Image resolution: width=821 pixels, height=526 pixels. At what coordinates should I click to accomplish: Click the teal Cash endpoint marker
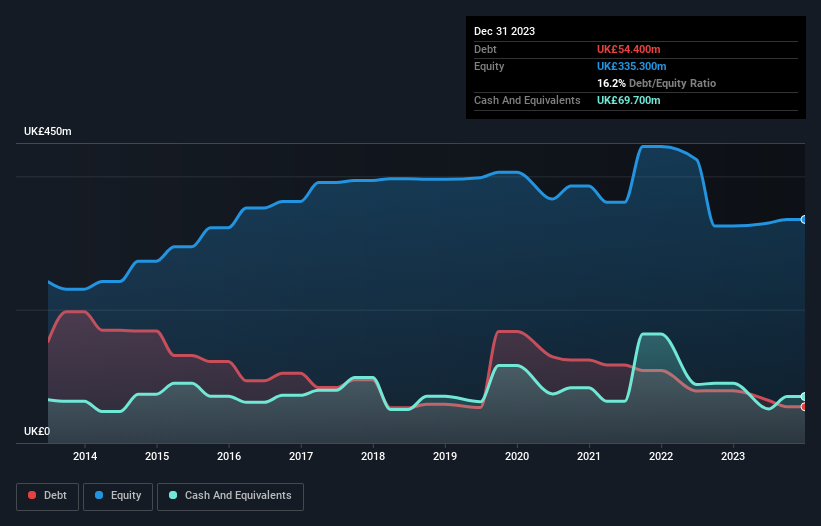[804, 397]
